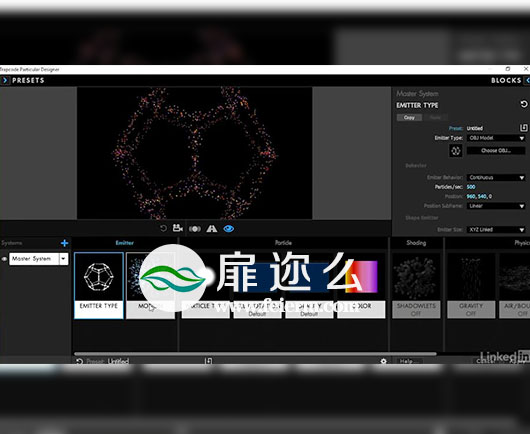Viewport: 530px width, 434px height.
Task: Save the Emitter Type preset
Action: click(523, 128)
